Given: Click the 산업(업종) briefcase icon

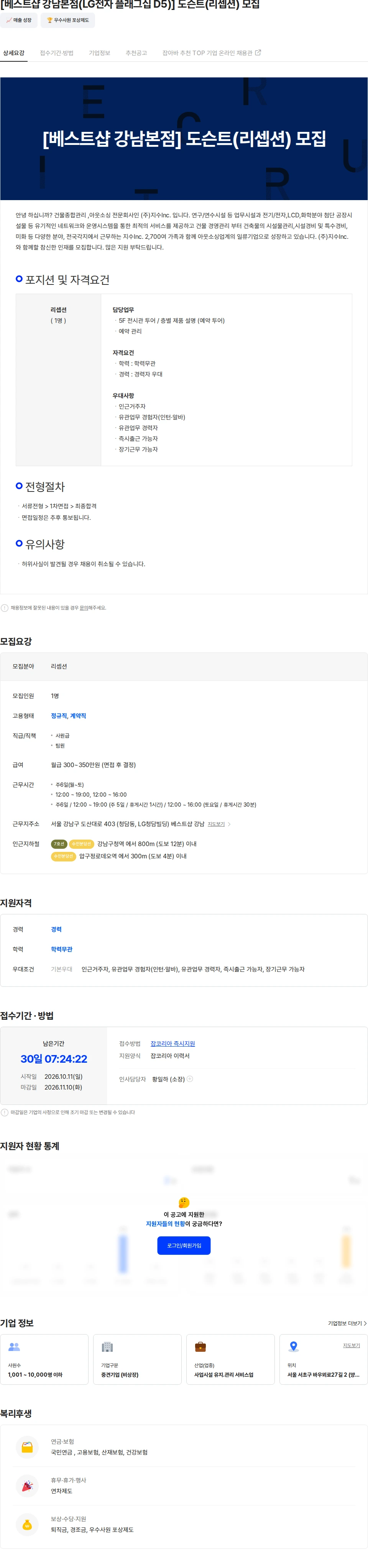Looking at the screenshot, I should tap(200, 1346).
